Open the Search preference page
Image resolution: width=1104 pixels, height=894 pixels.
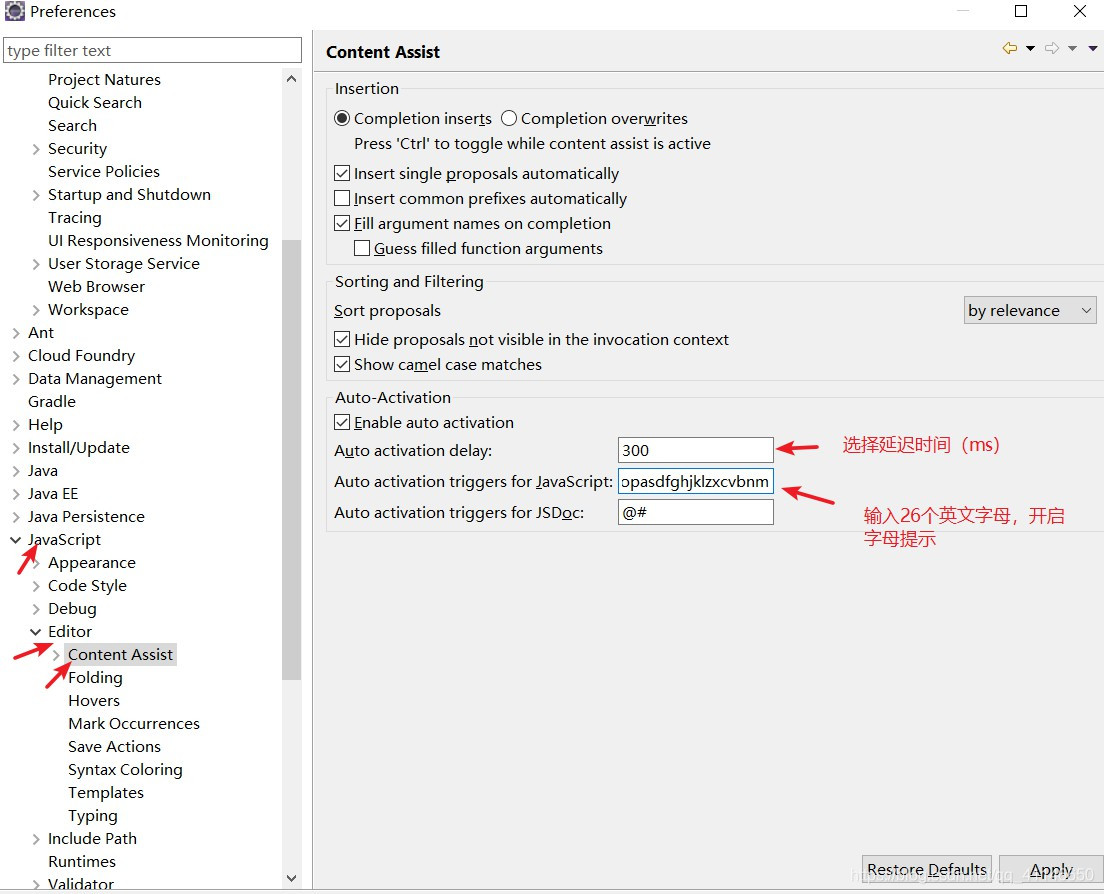tap(73, 125)
